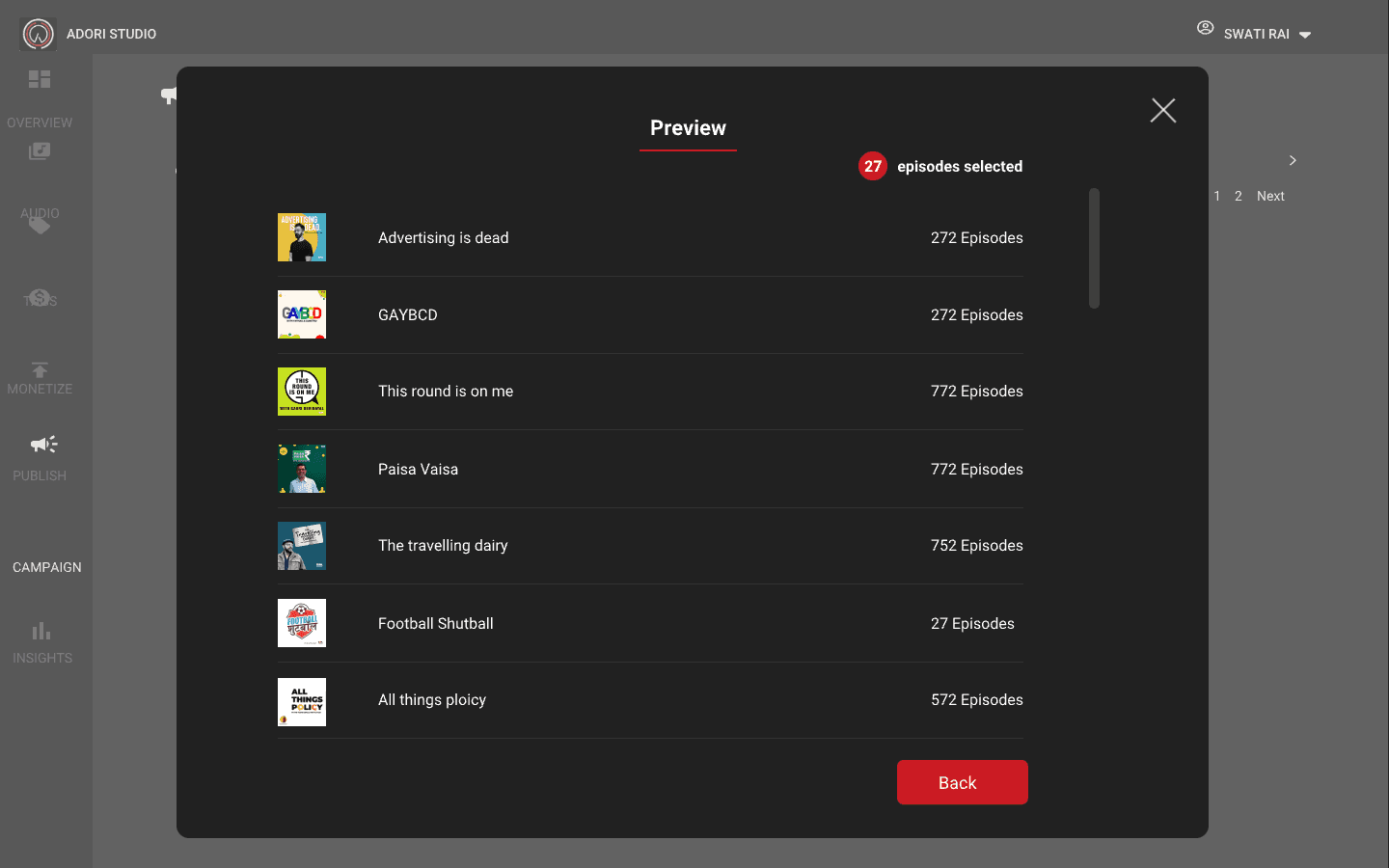
Task: Open the Monetize menu label
Action: [x=40, y=389]
